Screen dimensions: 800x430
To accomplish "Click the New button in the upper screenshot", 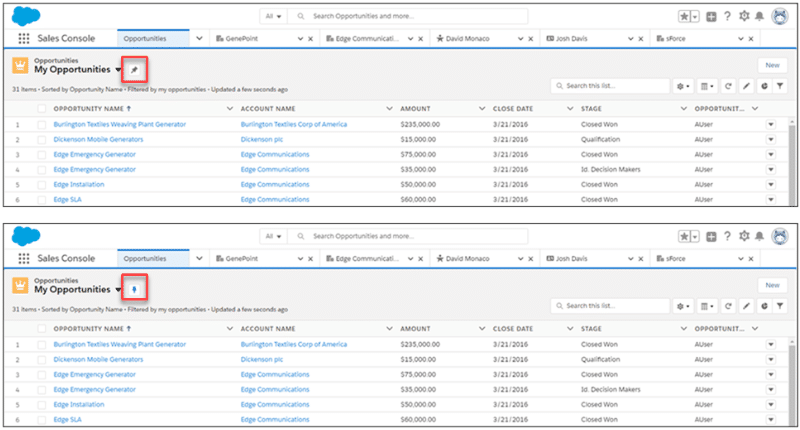I will [x=770, y=64].
